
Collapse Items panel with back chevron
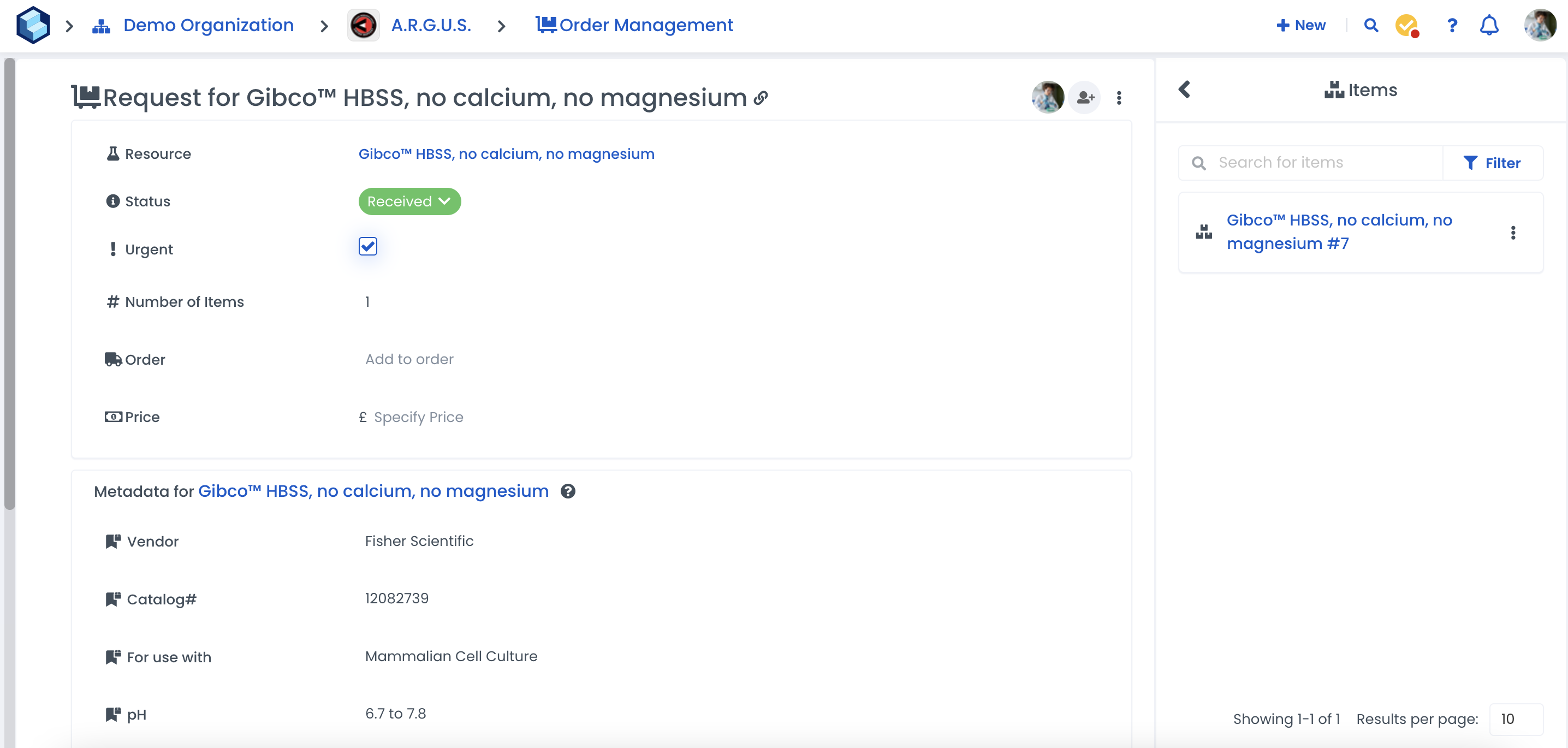point(1184,90)
